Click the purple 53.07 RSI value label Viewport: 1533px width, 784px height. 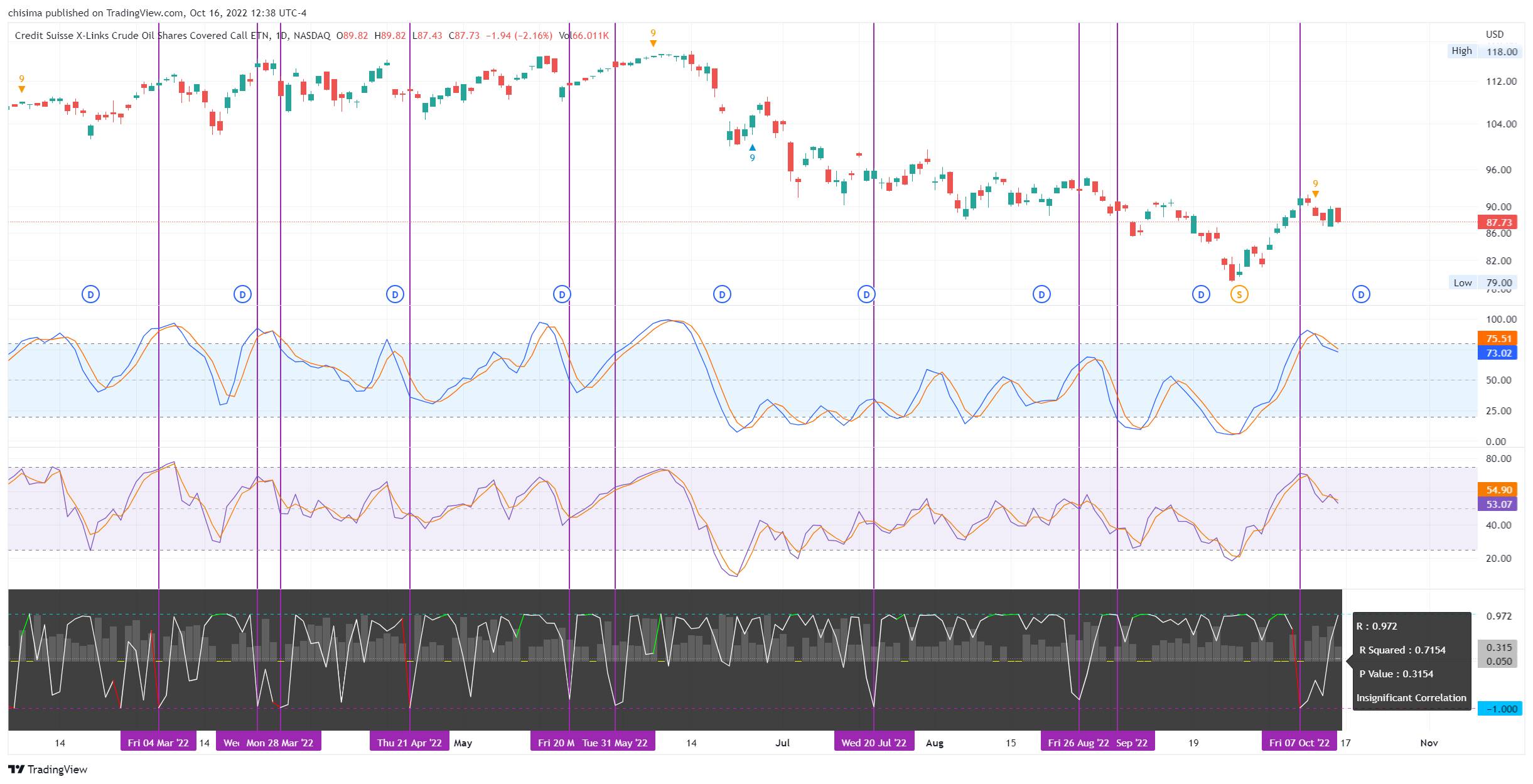click(x=1498, y=504)
